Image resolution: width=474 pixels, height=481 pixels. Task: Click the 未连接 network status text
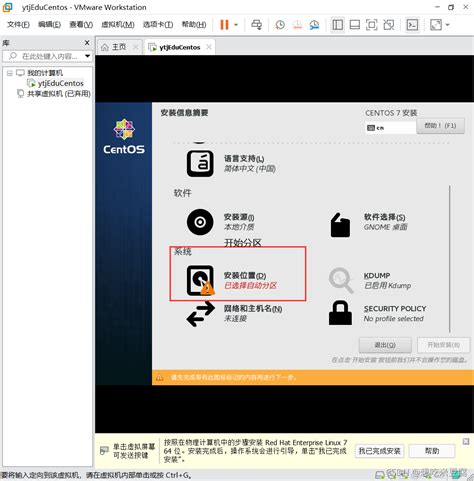point(235,319)
